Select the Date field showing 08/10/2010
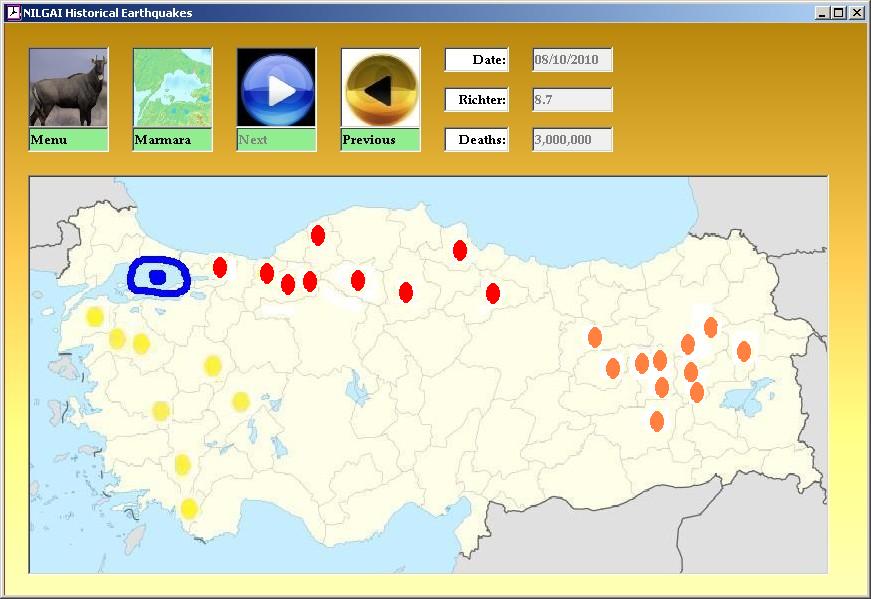This screenshot has width=871, height=599. (x=572, y=60)
